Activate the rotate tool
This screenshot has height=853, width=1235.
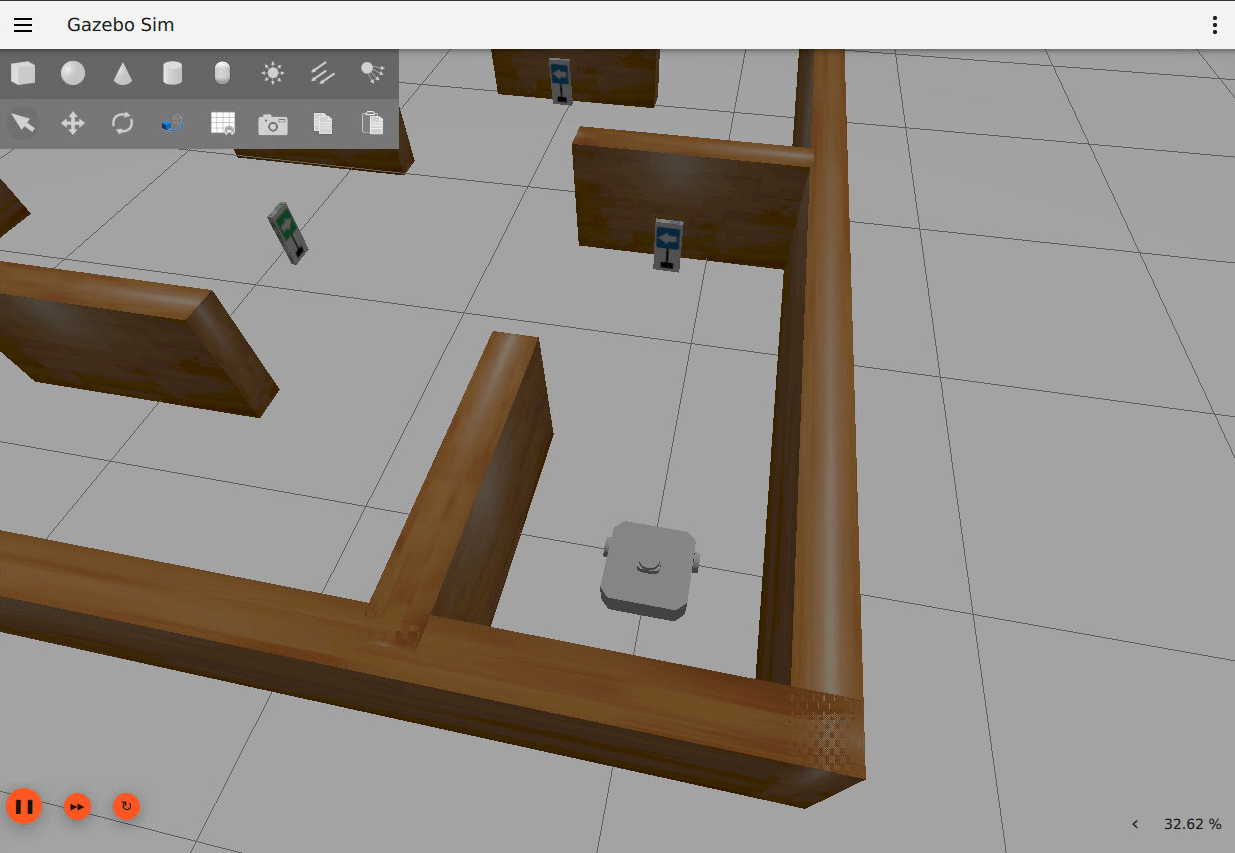coord(122,122)
